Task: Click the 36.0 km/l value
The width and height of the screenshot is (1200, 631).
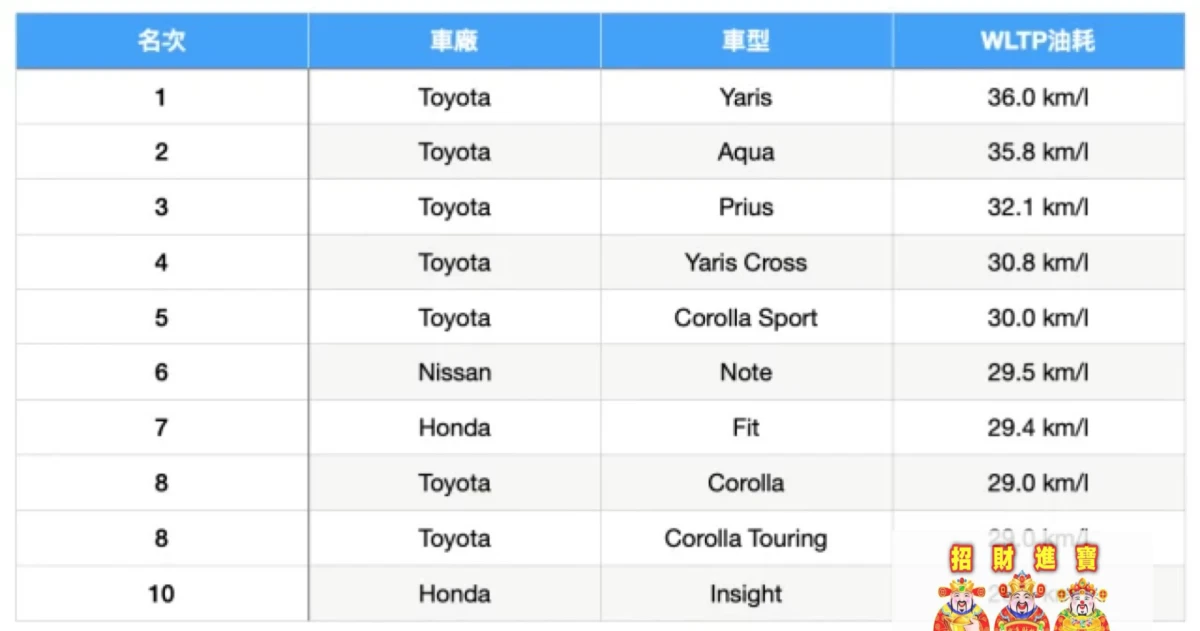Action: tap(1038, 97)
